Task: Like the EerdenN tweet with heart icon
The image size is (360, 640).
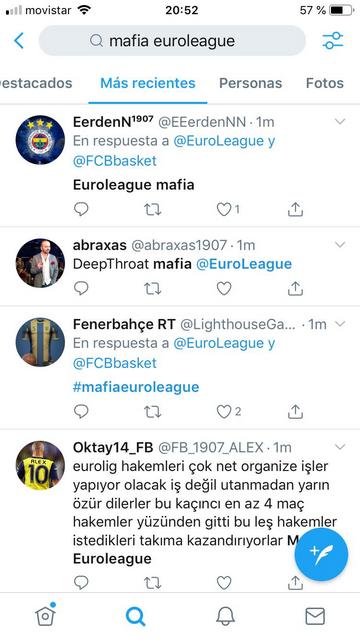Action: click(x=224, y=209)
